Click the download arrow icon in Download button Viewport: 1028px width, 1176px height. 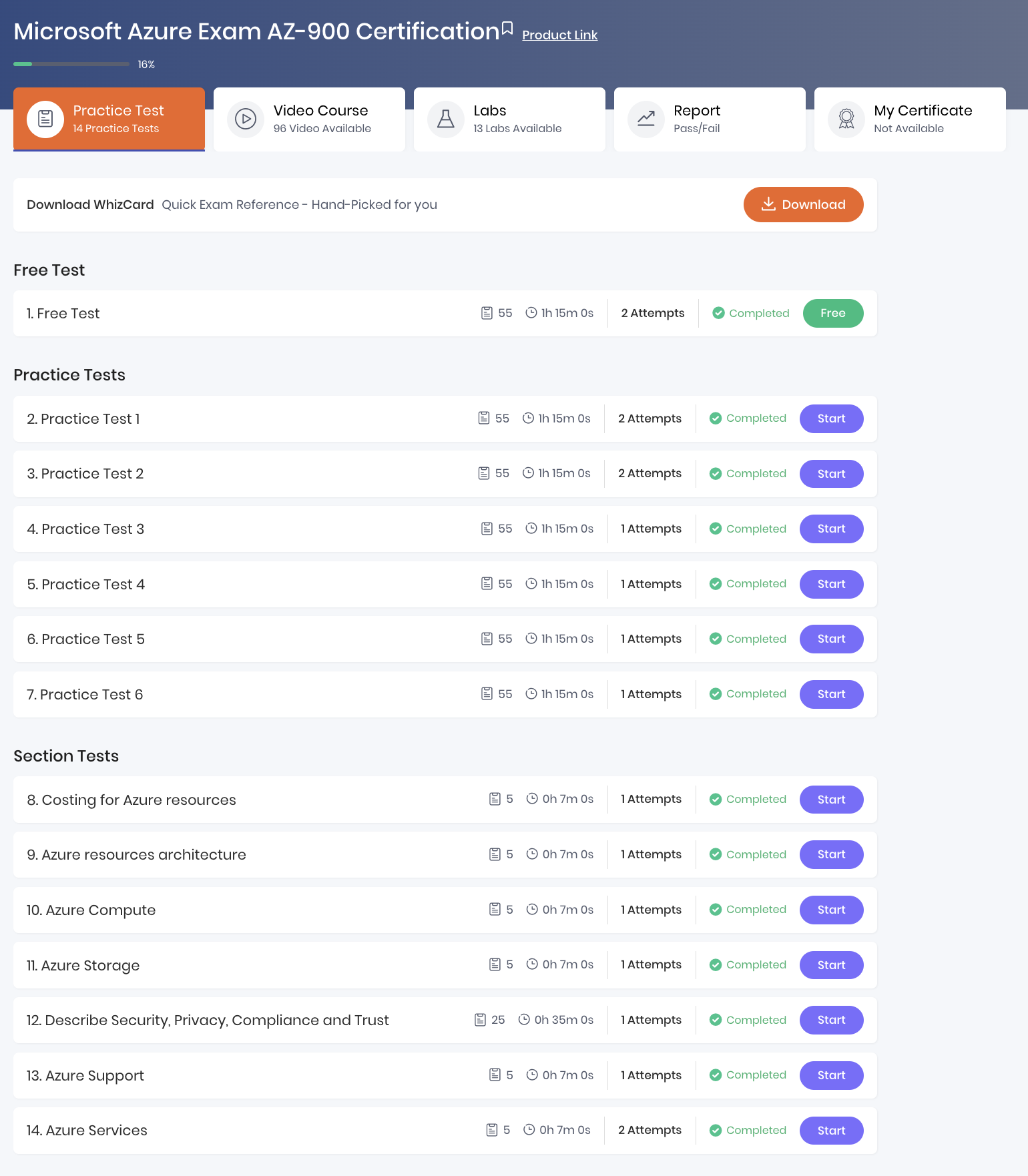(768, 204)
